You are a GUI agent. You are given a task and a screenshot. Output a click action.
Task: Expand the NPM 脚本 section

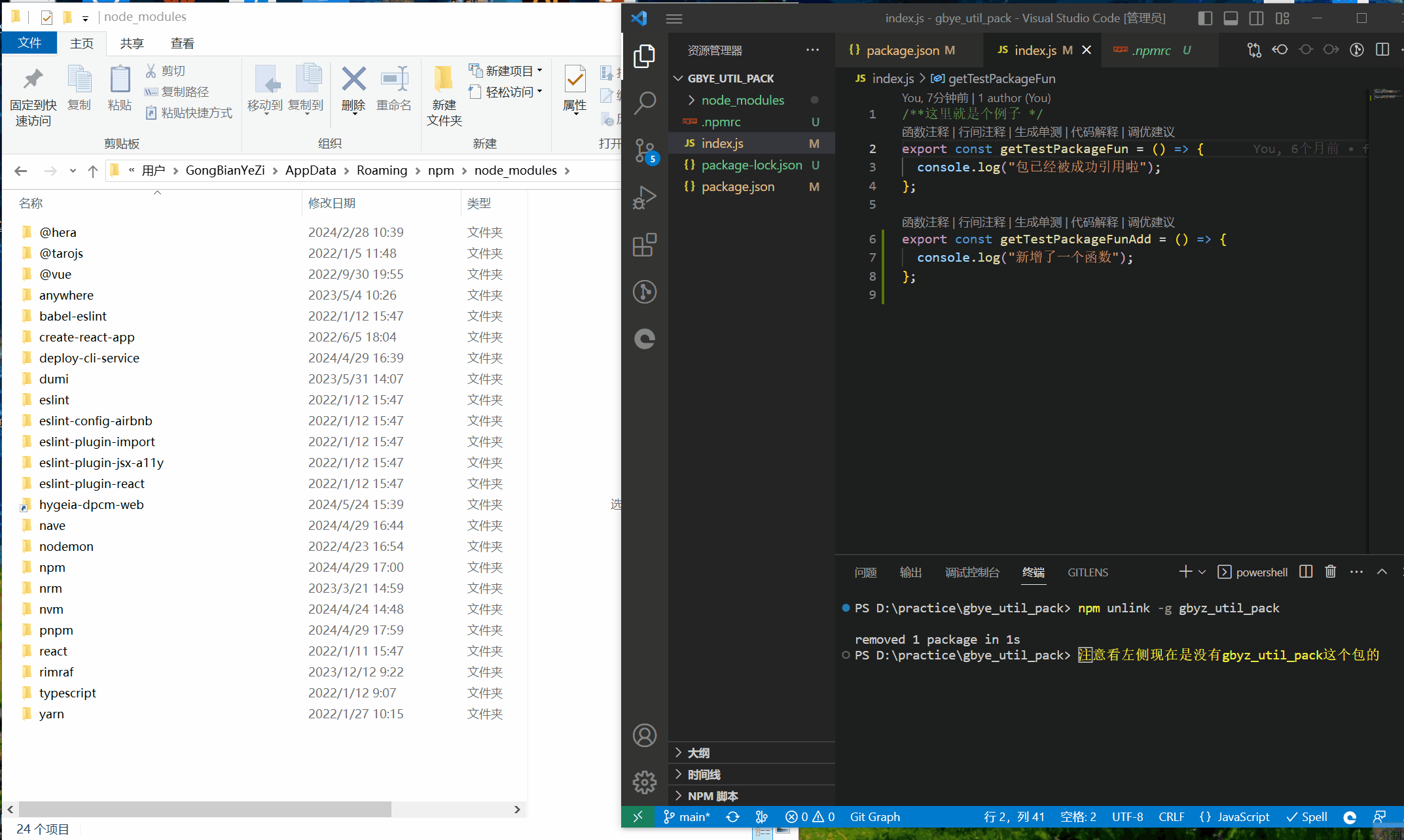click(713, 796)
